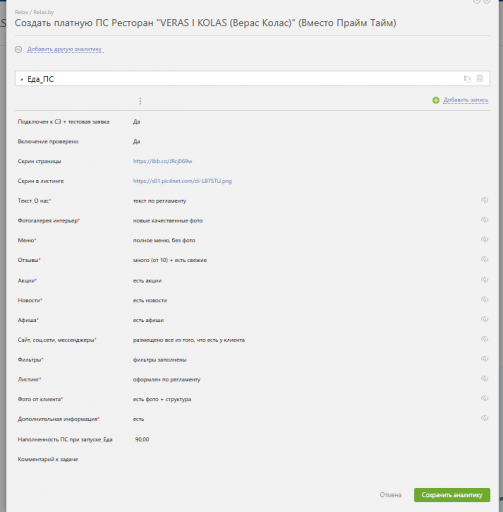Click label 'Скрин в листинге'
The image size is (503, 512).
(41, 181)
